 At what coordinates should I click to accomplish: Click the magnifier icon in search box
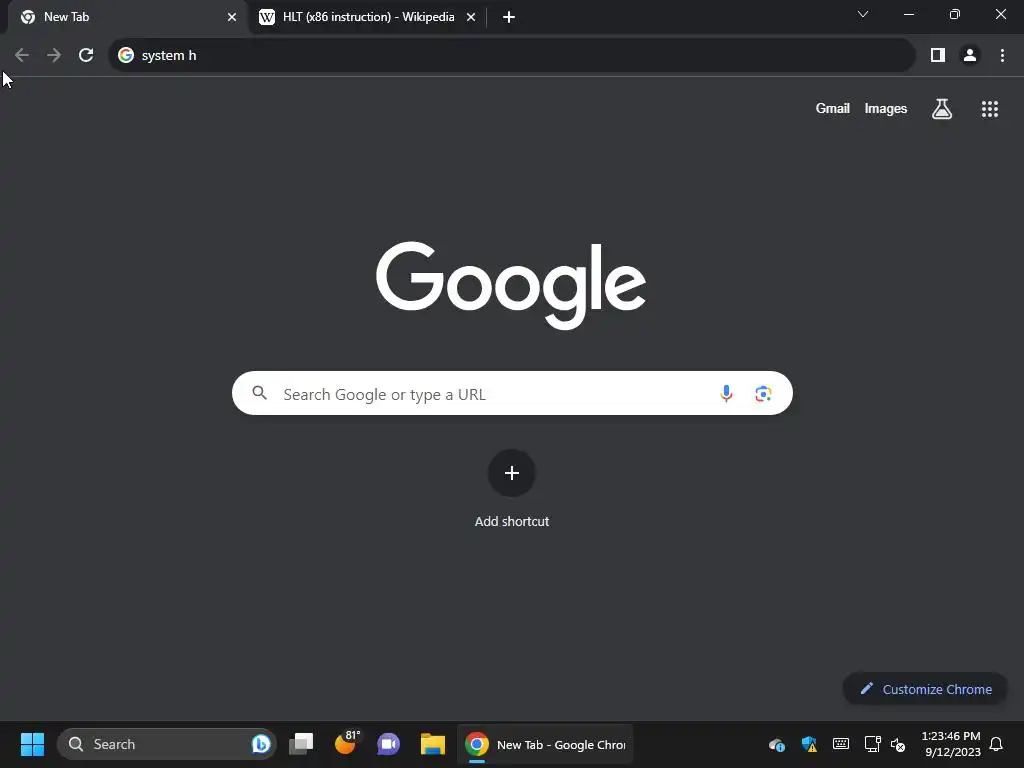[260, 393]
